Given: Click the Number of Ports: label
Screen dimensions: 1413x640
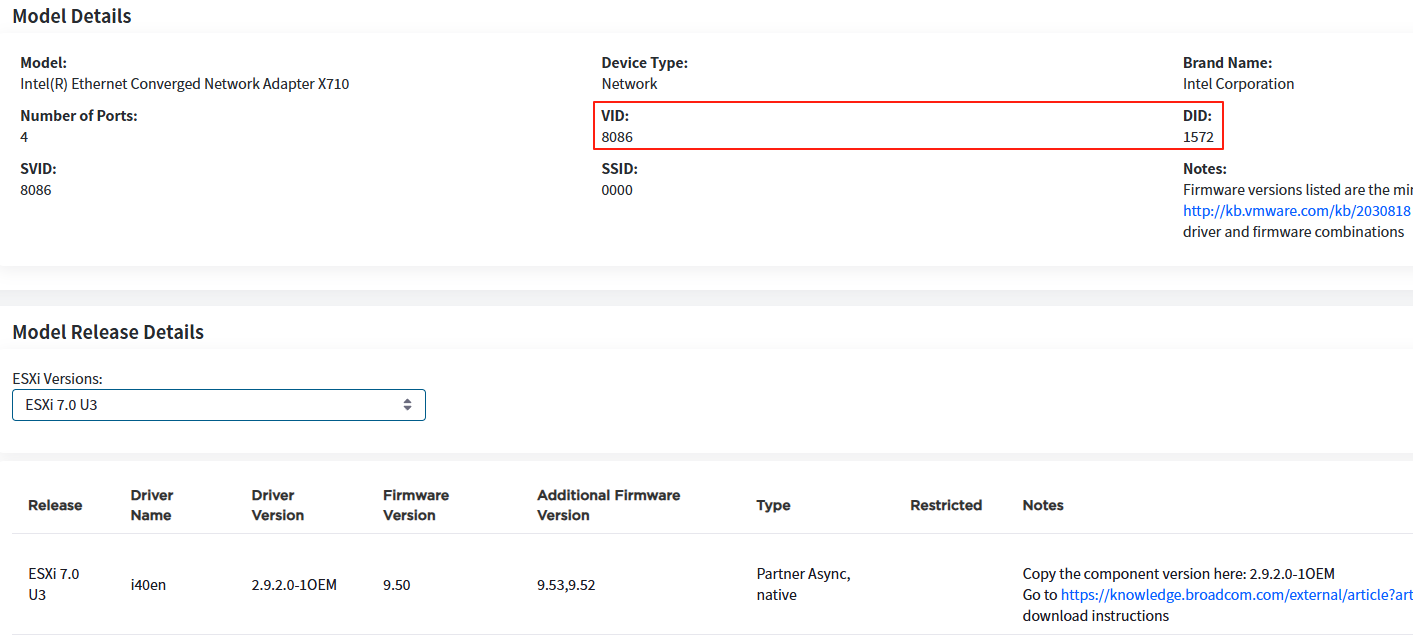Looking at the screenshot, I should coord(79,116).
